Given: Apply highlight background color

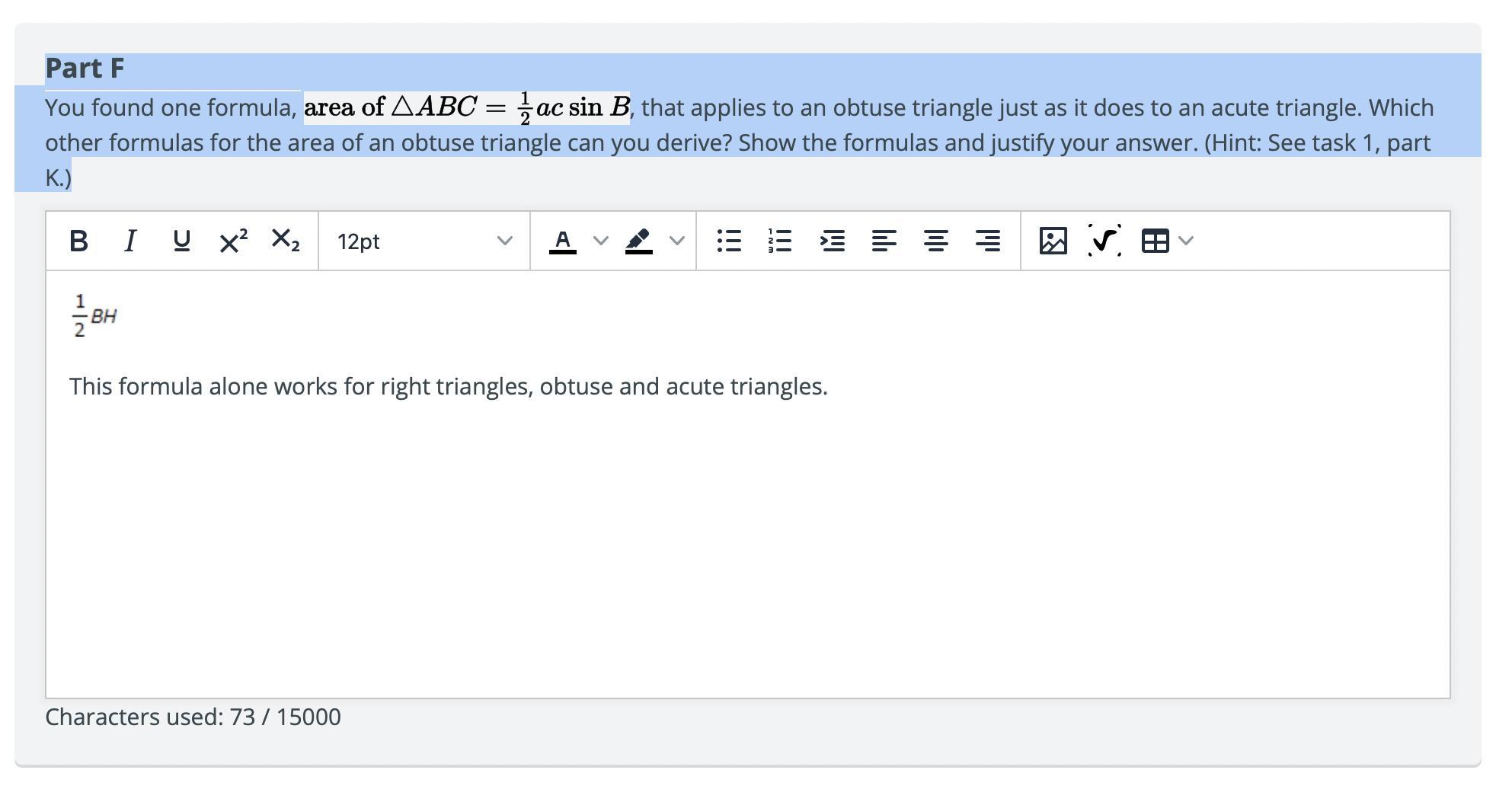Looking at the screenshot, I should click(x=638, y=241).
